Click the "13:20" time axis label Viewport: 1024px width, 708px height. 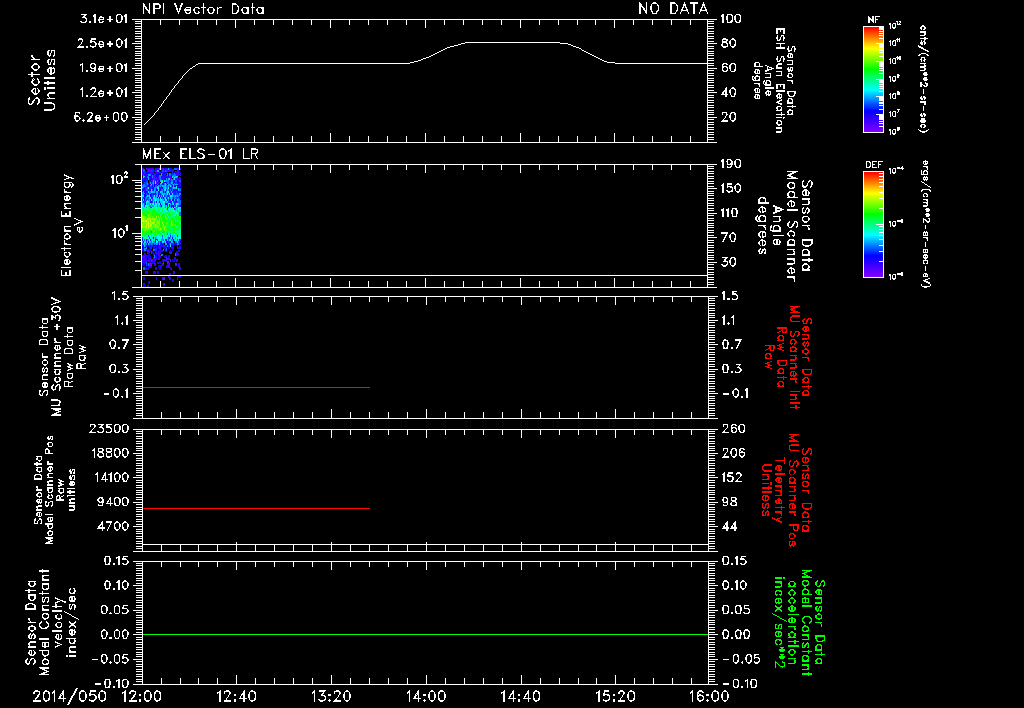point(331,696)
